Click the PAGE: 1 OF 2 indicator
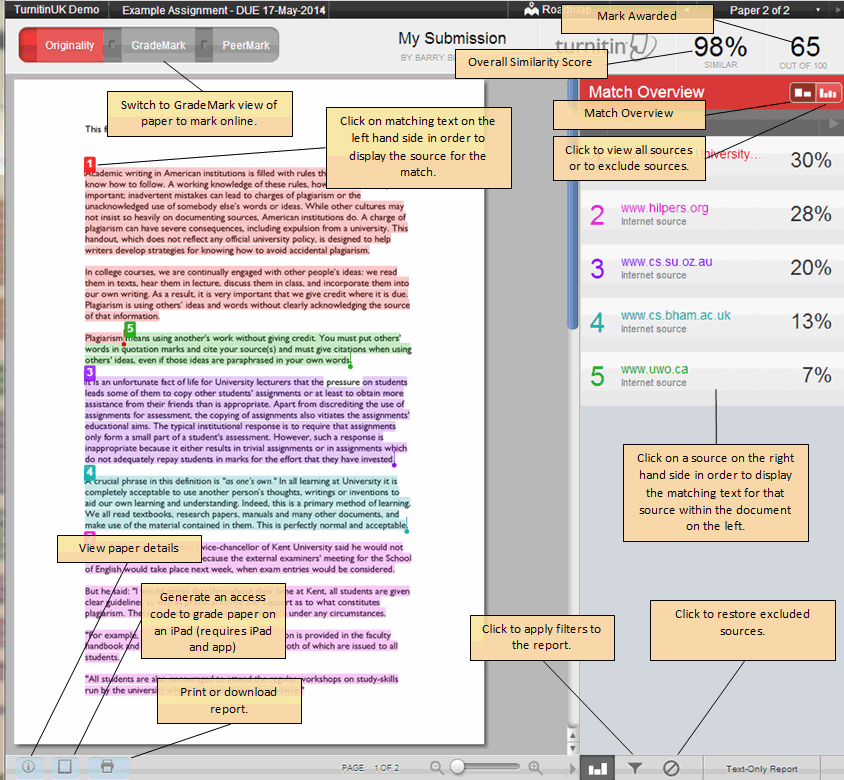 click(370, 768)
